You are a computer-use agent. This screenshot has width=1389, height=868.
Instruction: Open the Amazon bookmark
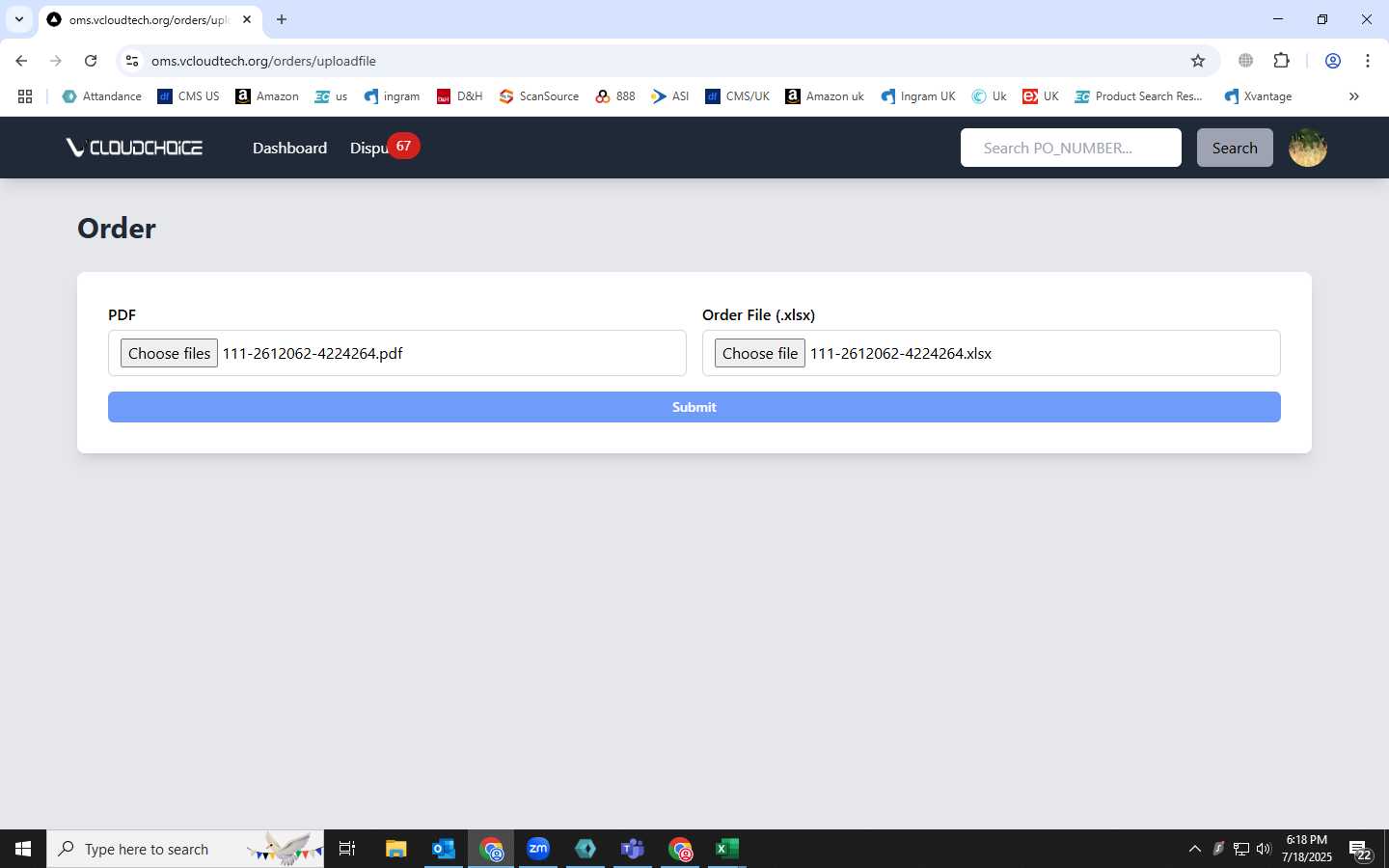[x=267, y=96]
